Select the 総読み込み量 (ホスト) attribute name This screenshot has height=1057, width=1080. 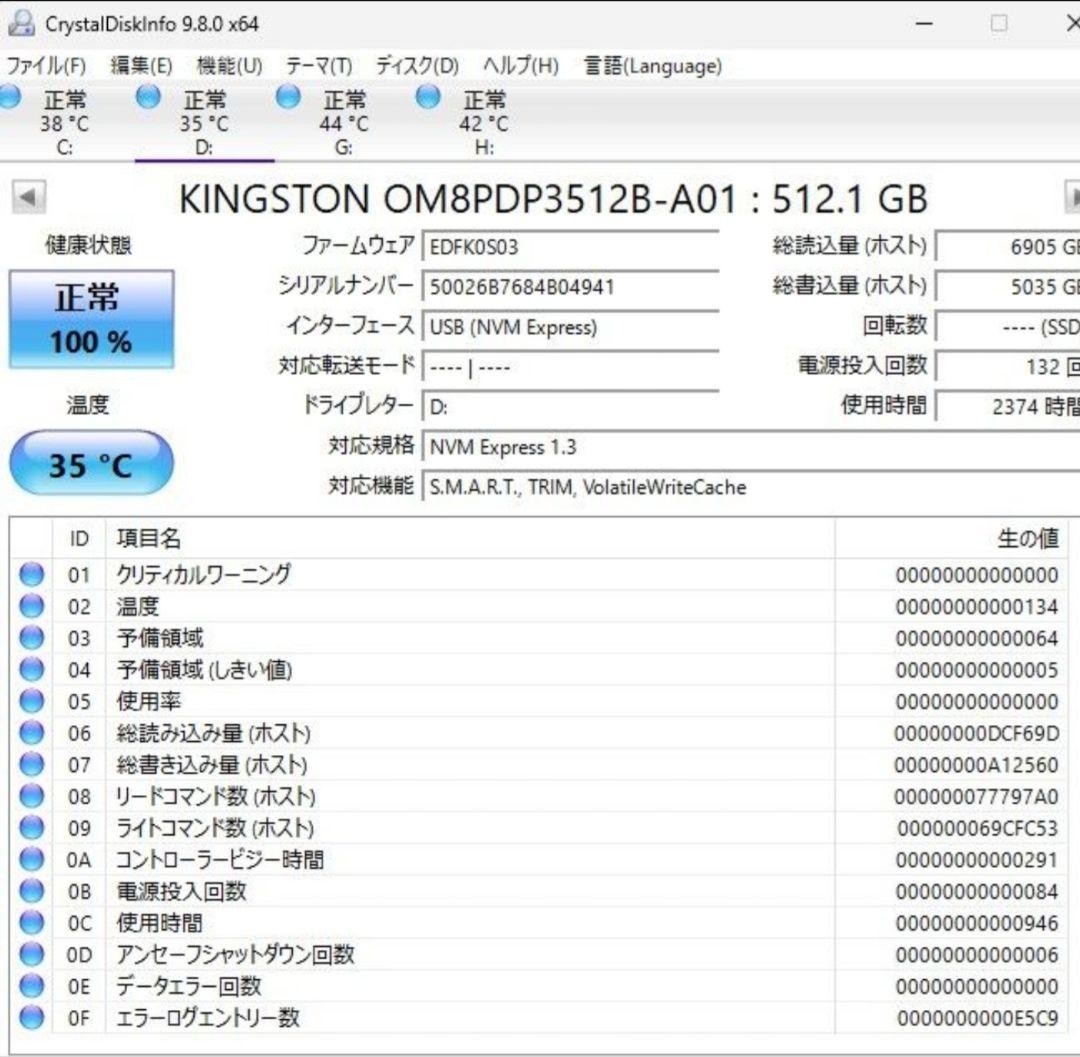click(x=213, y=733)
